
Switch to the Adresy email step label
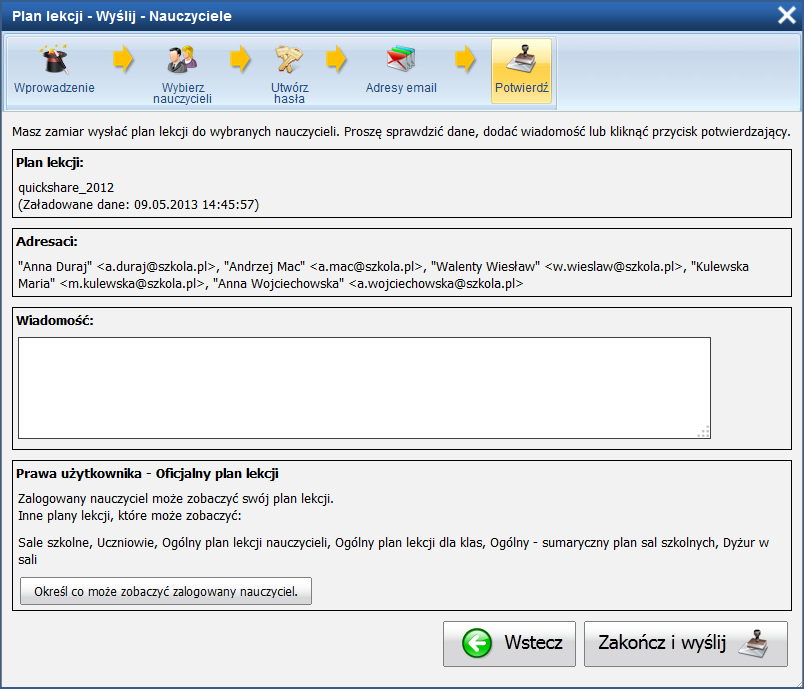pos(401,88)
